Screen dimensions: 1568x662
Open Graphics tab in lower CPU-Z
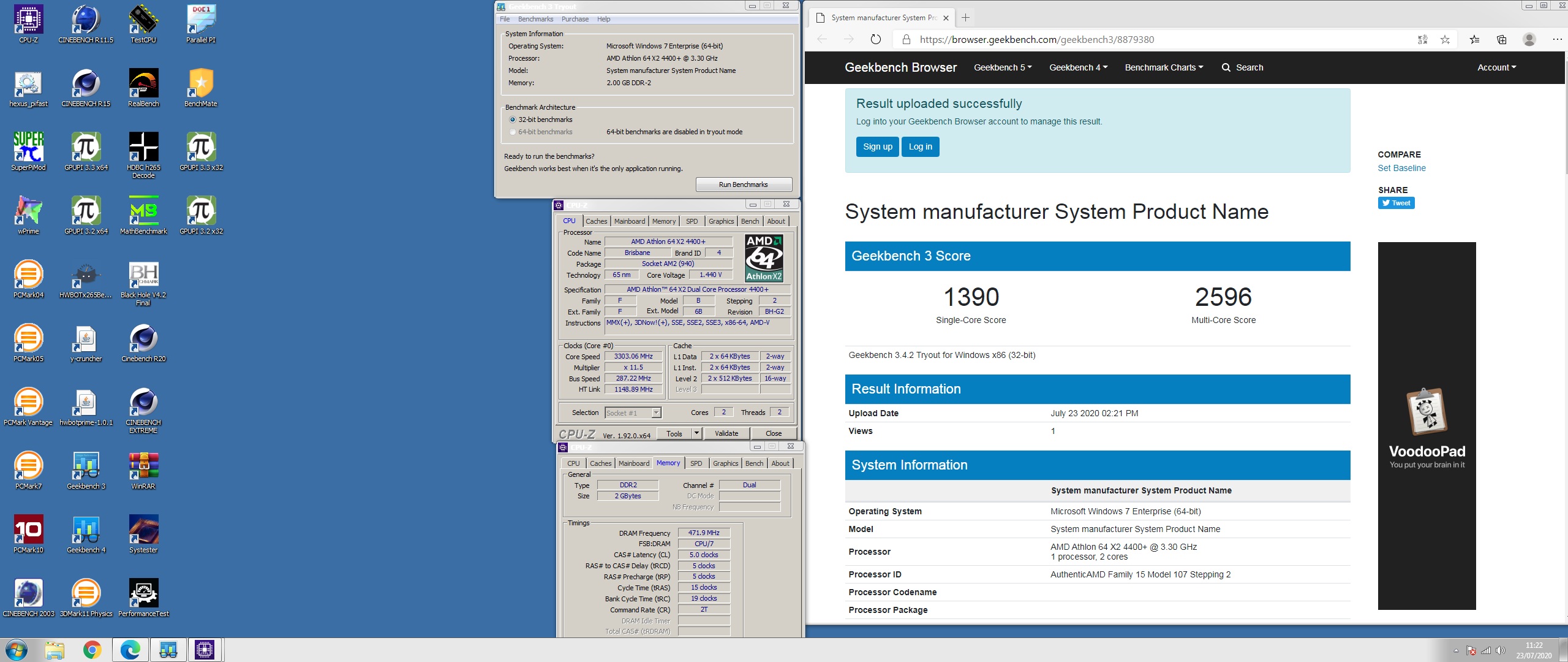(725, 463)
